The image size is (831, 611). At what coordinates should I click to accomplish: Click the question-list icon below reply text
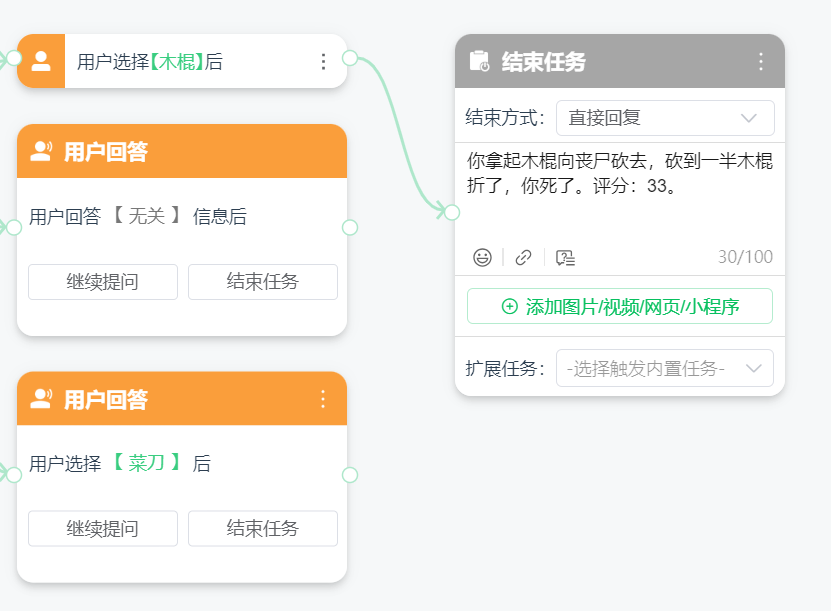[565, 257]
